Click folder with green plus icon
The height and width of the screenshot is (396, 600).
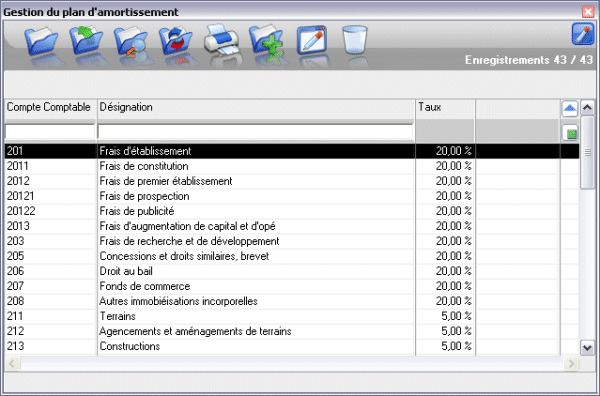pyautogui.click(x=266, y=41)
